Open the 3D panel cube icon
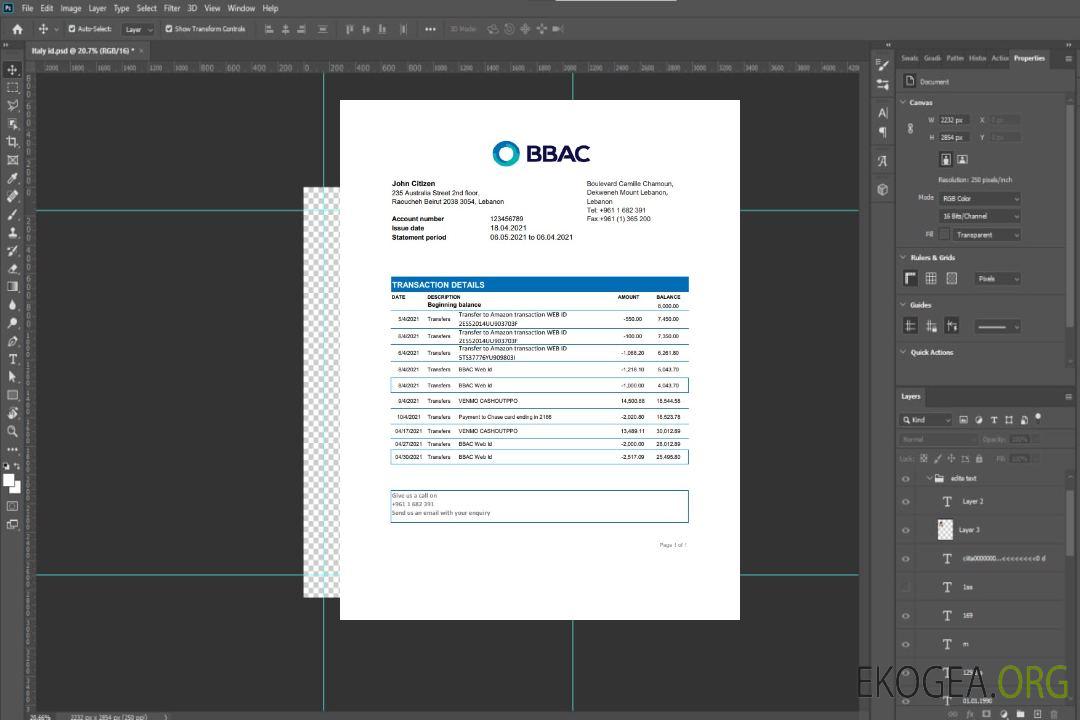 [882, 189]
